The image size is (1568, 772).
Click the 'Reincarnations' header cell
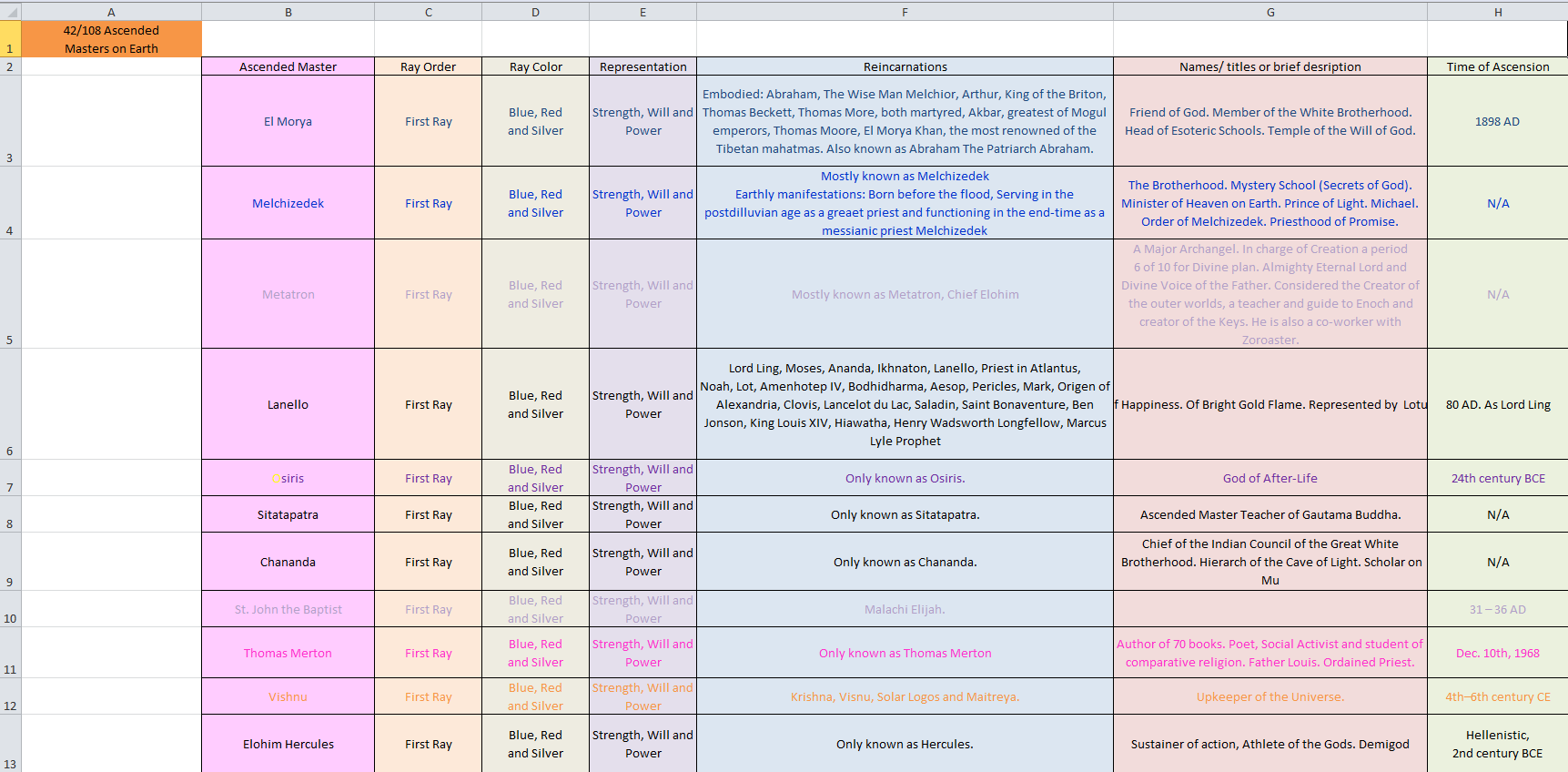905,66
